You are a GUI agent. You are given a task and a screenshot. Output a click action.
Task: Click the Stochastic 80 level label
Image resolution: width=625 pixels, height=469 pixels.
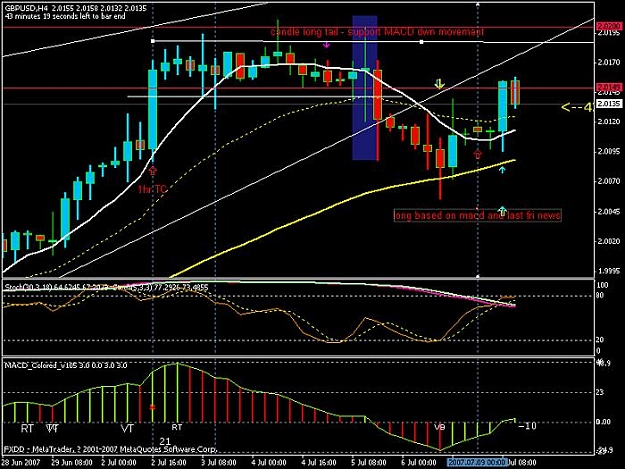[599, 295]
